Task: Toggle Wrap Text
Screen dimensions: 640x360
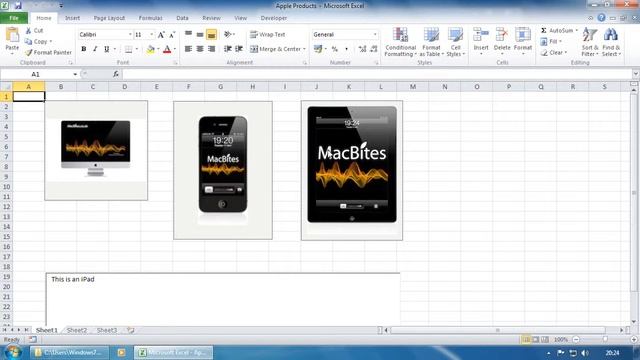Action: coord(268,35)
